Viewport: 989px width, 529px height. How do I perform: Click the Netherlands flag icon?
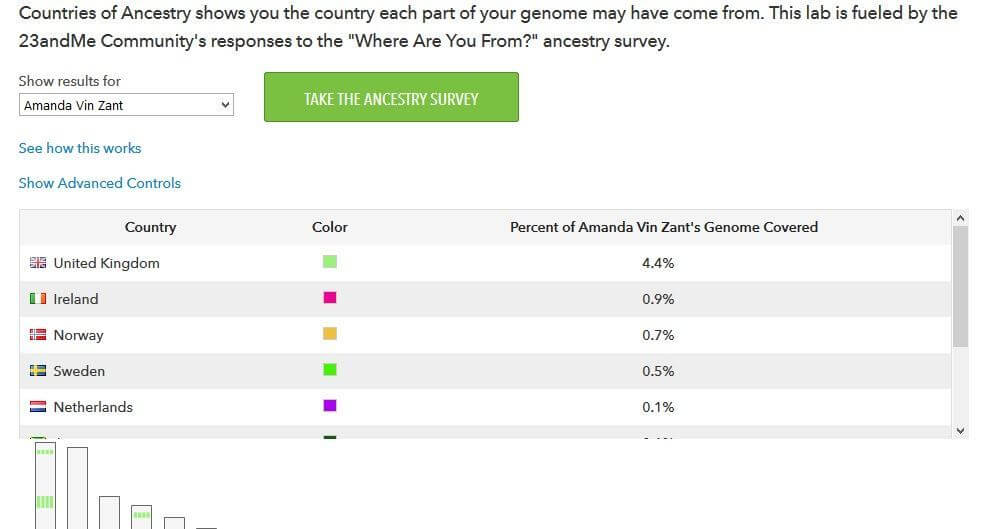pos(38,406)
